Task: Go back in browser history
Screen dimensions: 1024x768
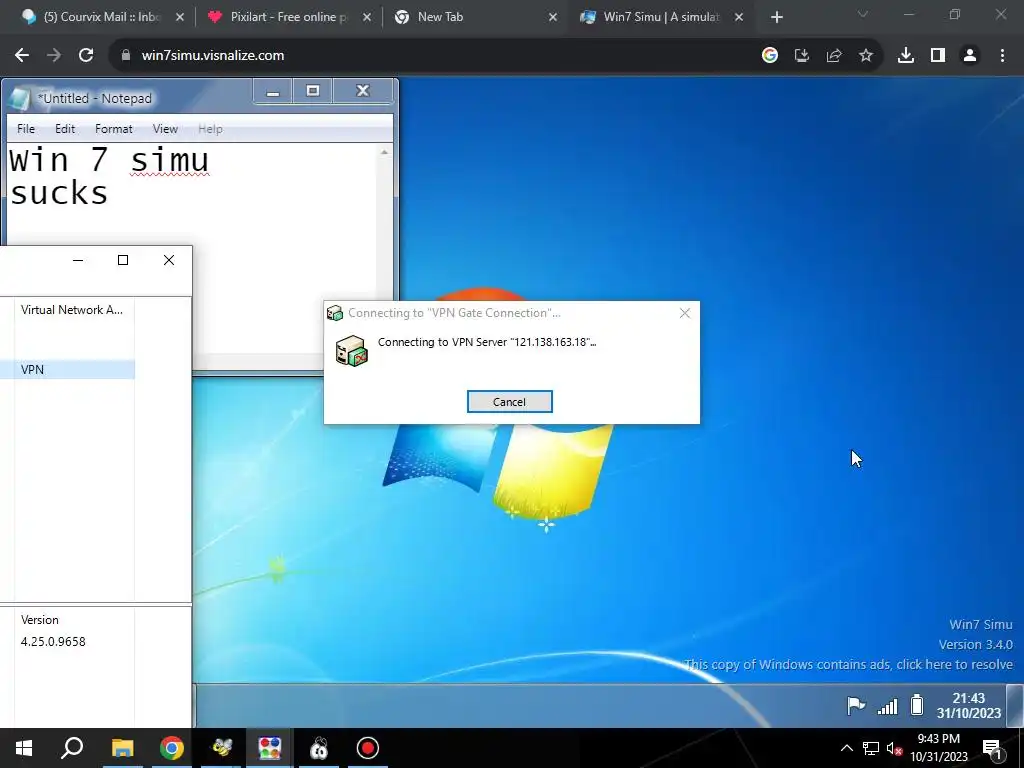Action: 22,56
